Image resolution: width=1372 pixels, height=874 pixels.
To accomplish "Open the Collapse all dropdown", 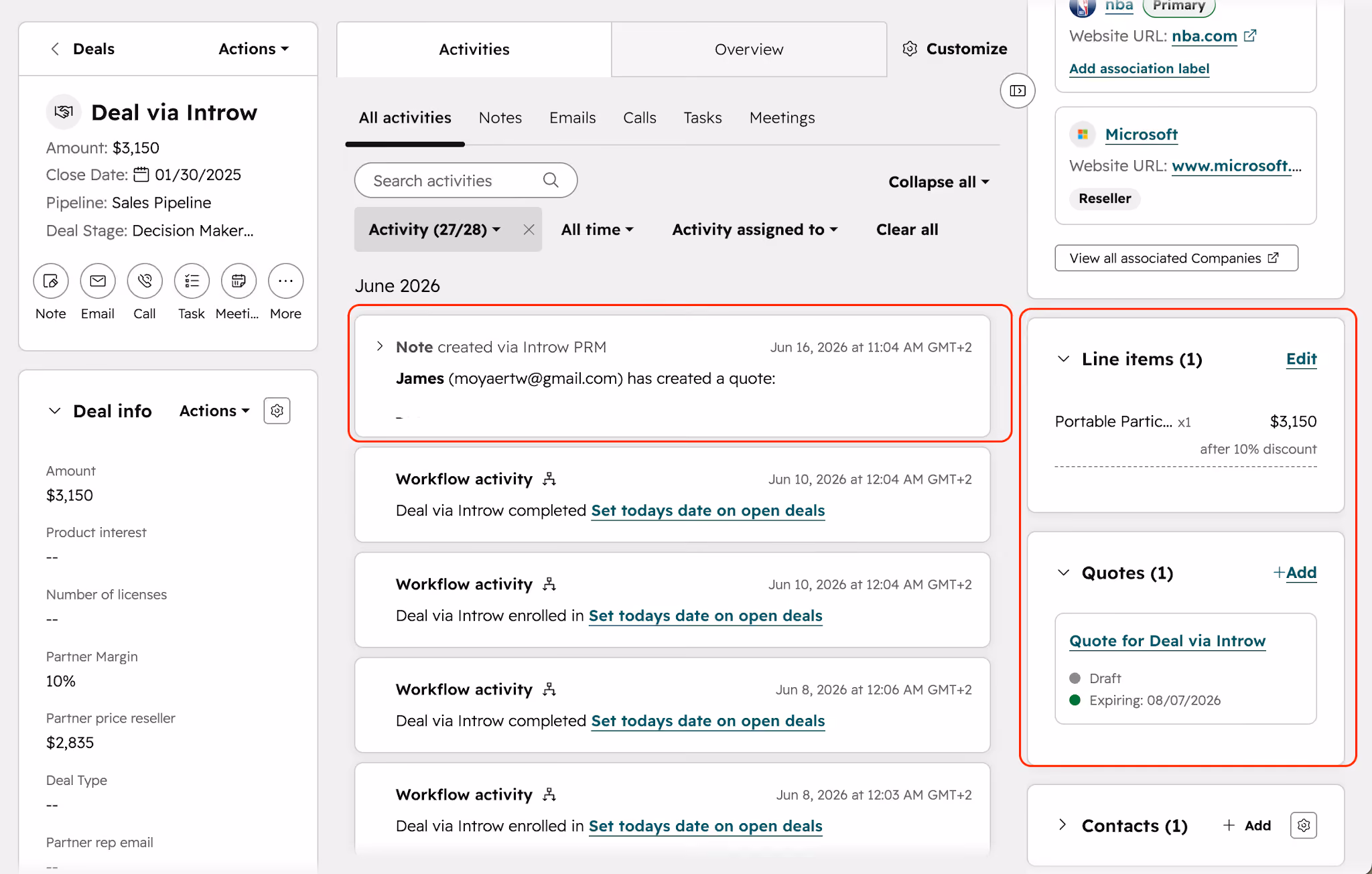I will 939,182.
